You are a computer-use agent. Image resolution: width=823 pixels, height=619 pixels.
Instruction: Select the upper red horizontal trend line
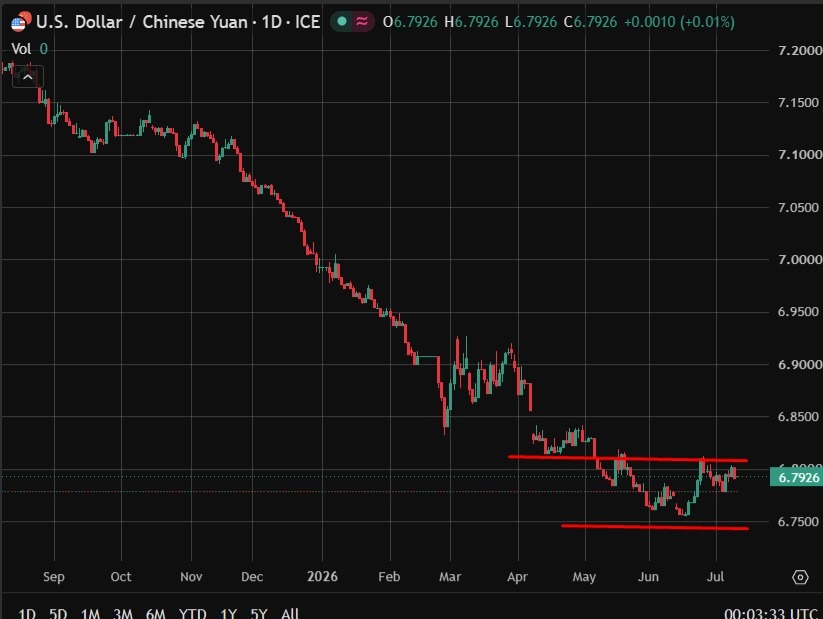(628, 458)
